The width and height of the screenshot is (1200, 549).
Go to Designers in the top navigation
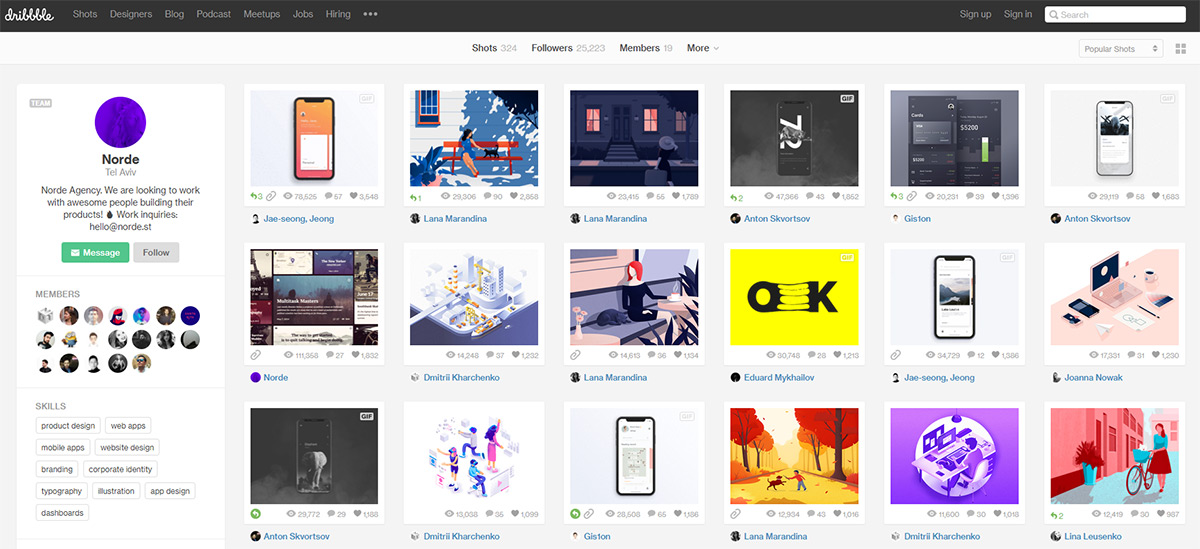click(131, 14)
